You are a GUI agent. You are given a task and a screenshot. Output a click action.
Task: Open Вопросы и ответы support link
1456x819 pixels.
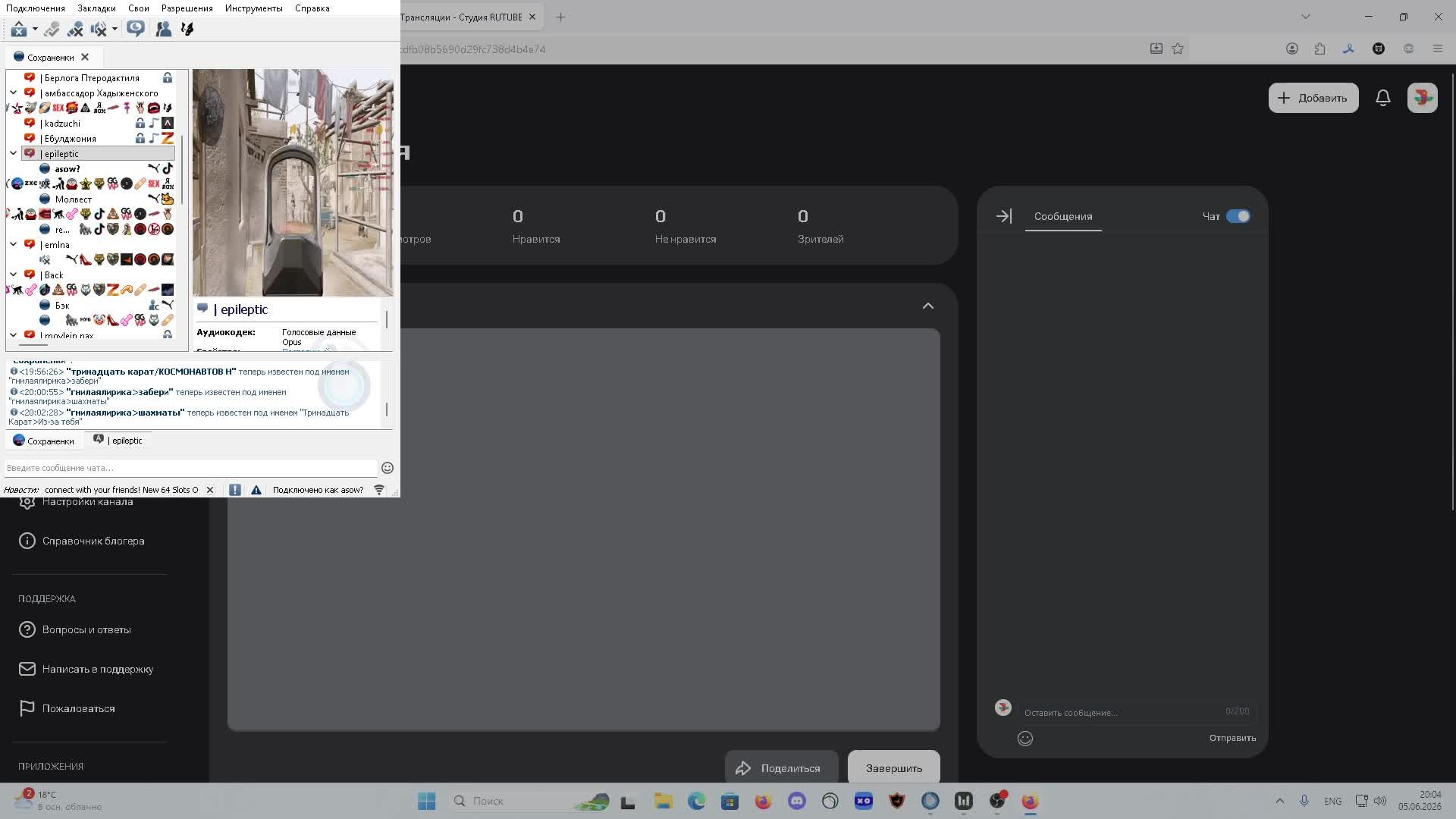coord(75,629)
